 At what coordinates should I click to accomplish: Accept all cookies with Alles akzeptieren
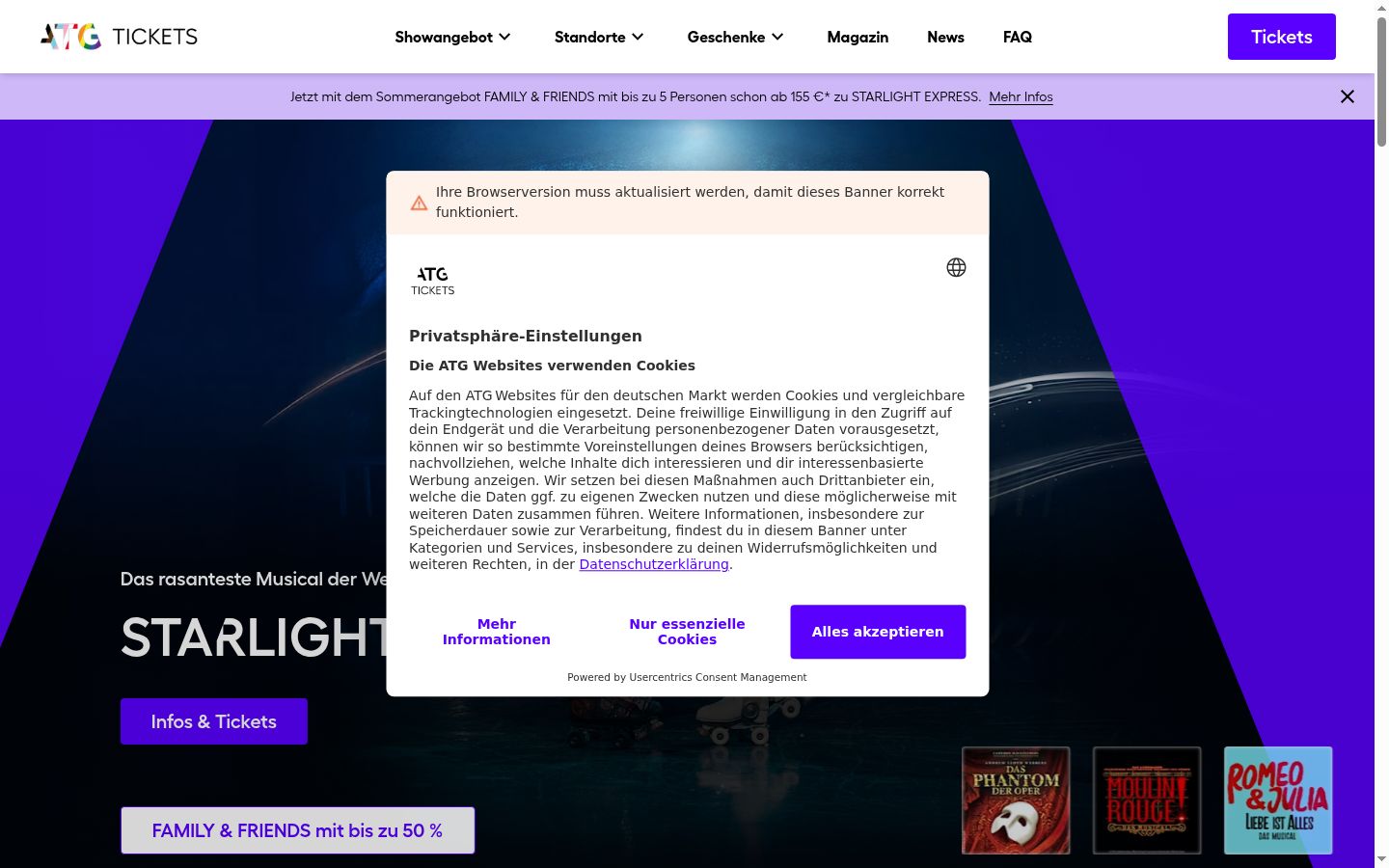(878, 632)
